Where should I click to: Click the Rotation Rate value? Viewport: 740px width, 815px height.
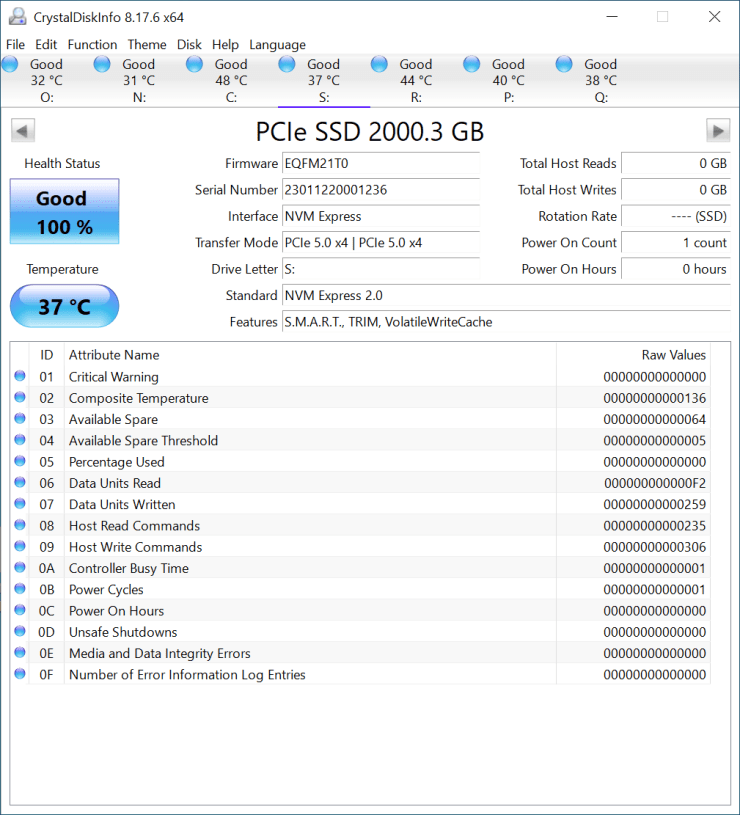[x=676, y=217]
